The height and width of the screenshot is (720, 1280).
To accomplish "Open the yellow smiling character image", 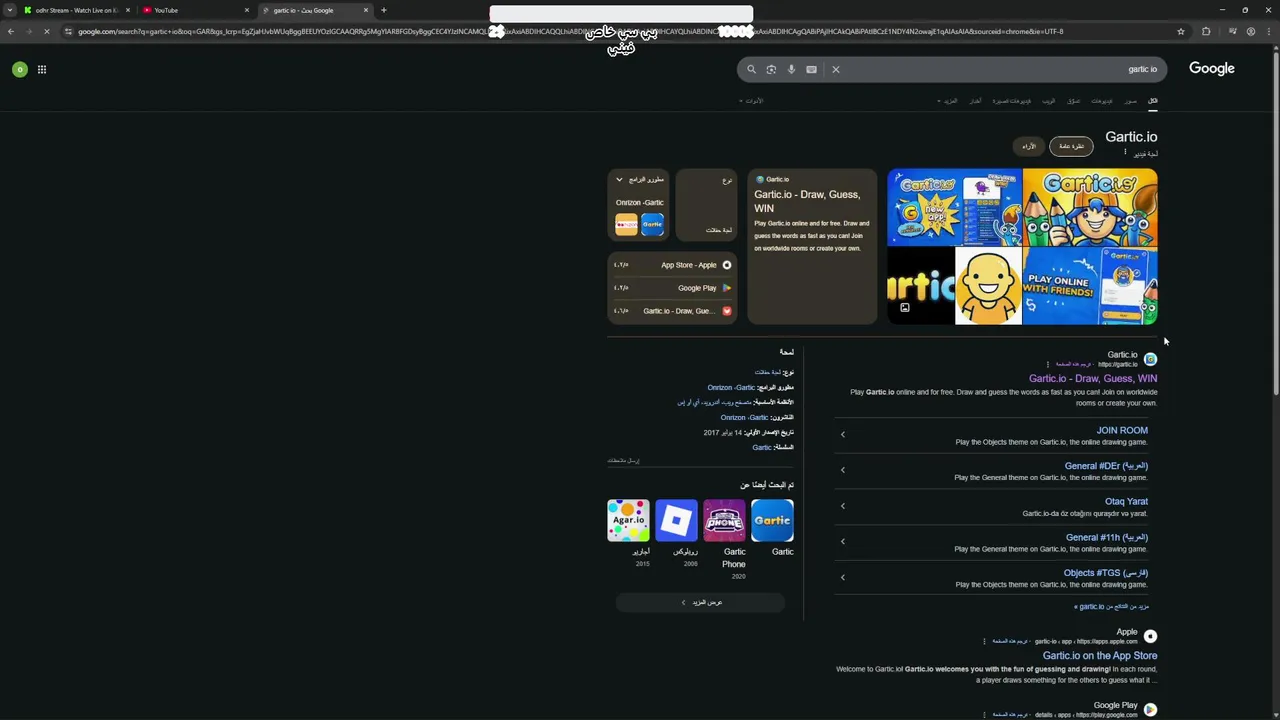I will 988,286.
